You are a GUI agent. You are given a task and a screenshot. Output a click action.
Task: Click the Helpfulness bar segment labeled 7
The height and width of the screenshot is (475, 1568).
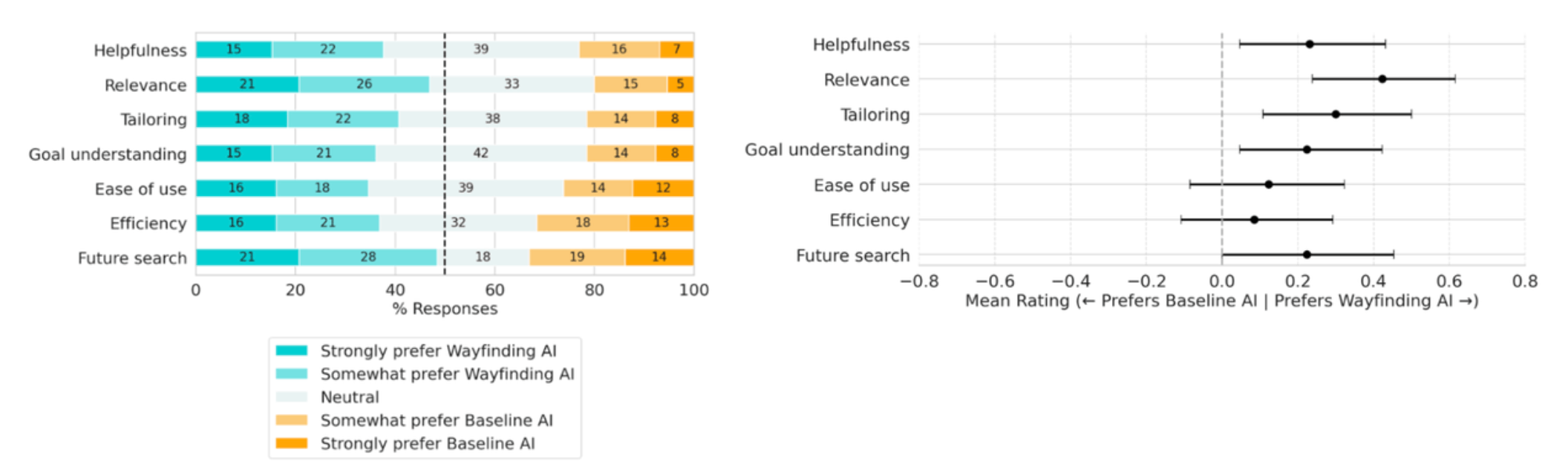coord(676,50)
